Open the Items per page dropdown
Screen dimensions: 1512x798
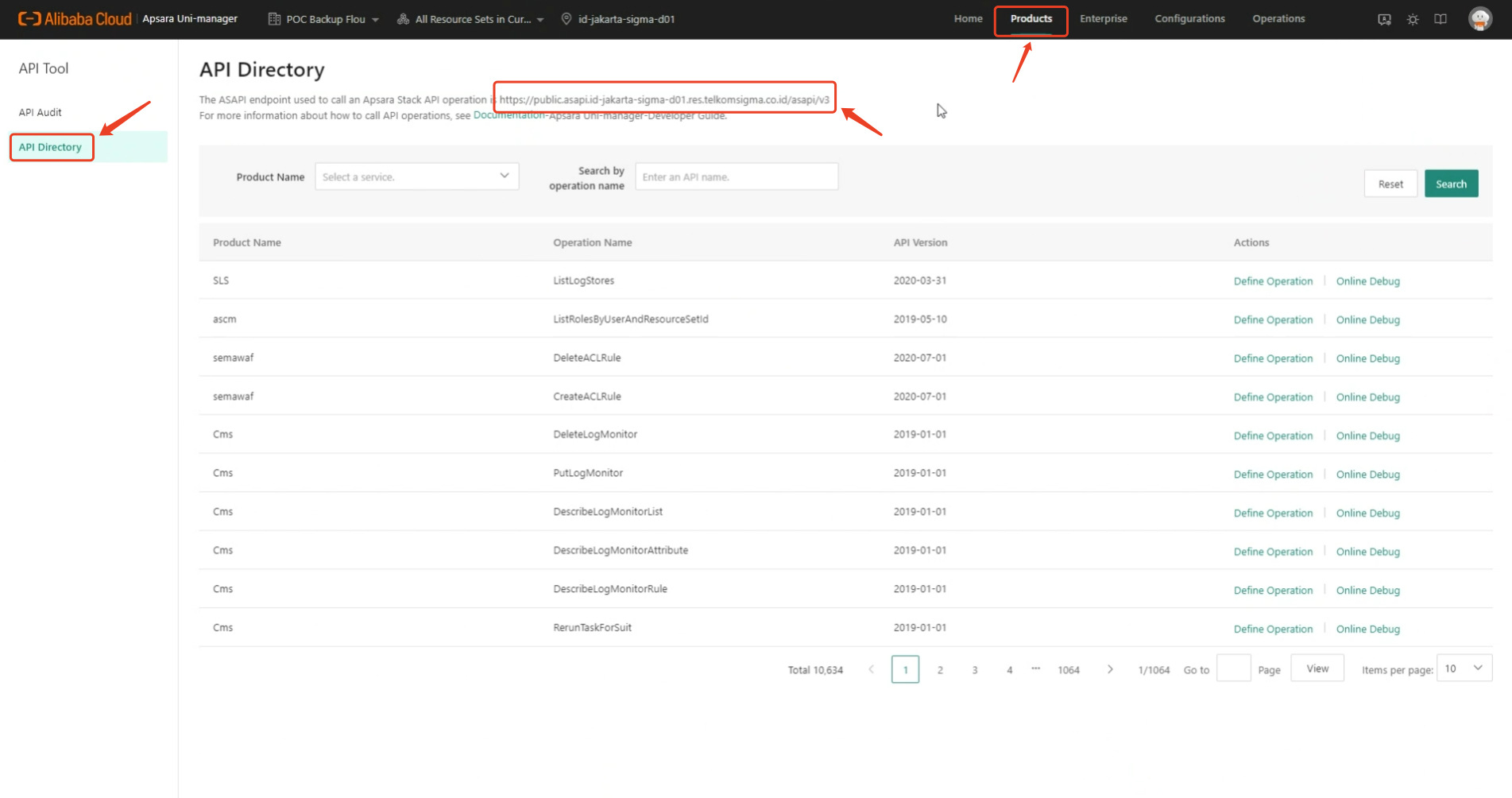coord(1464,668)
